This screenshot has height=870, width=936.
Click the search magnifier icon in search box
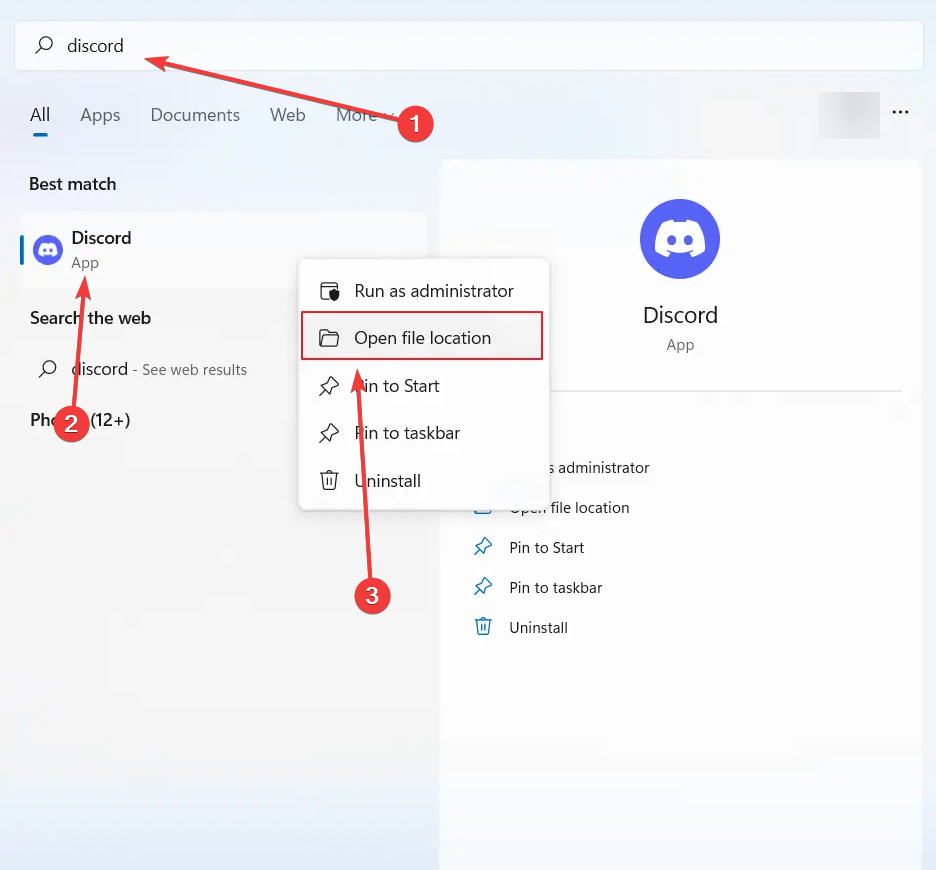pos(44,45)
